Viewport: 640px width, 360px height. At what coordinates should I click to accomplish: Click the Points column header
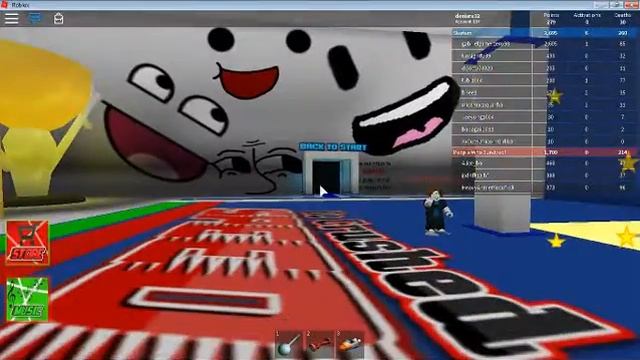[551, 15]
